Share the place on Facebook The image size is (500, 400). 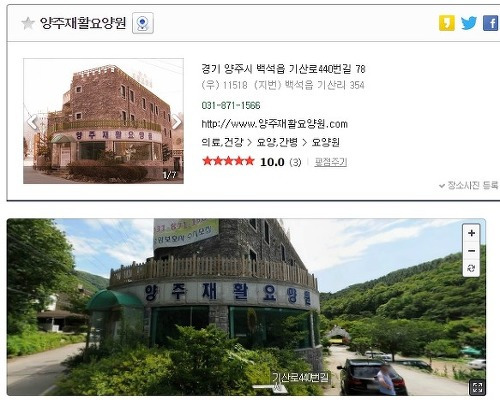coord(491,23)
